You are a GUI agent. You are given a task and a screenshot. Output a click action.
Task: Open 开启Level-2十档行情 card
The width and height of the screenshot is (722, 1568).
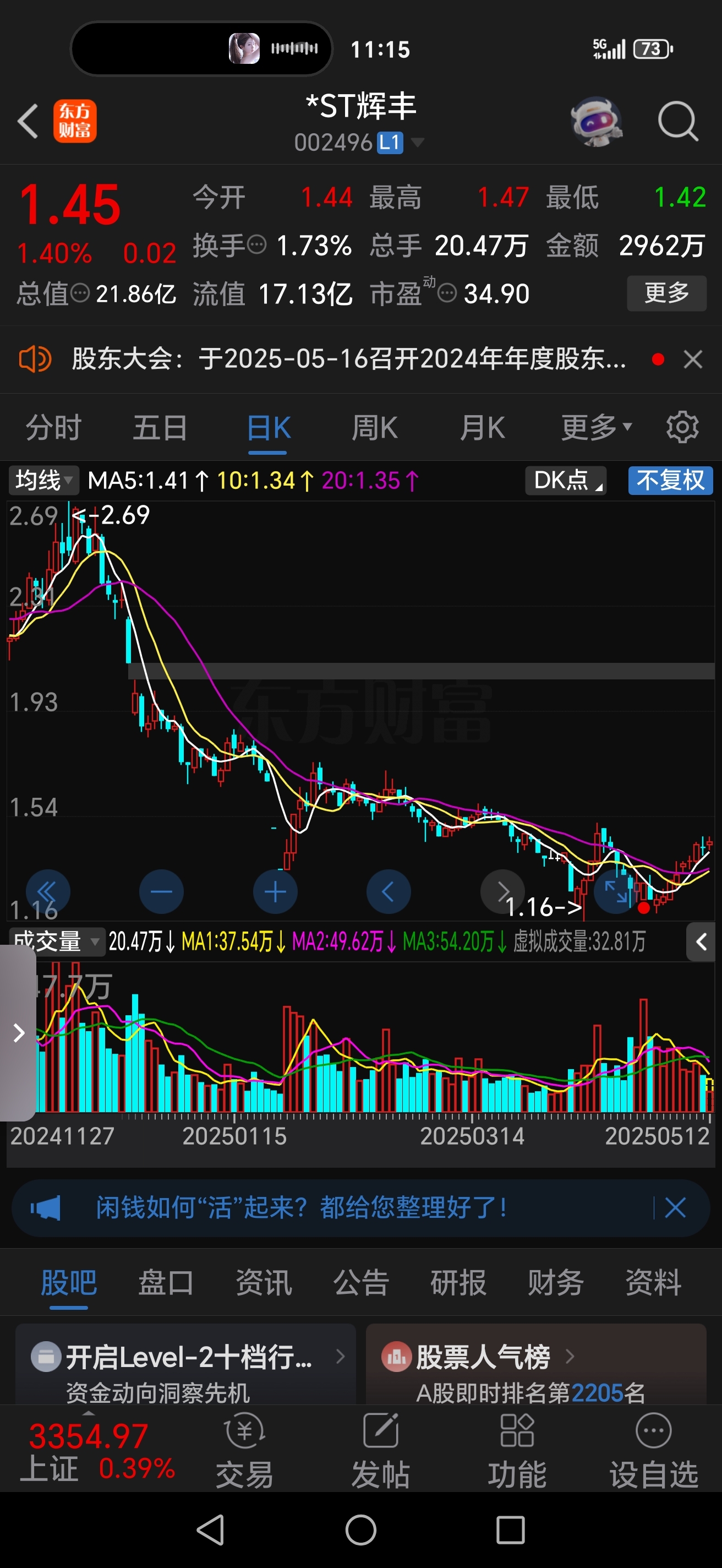(x=185, y=1364)
